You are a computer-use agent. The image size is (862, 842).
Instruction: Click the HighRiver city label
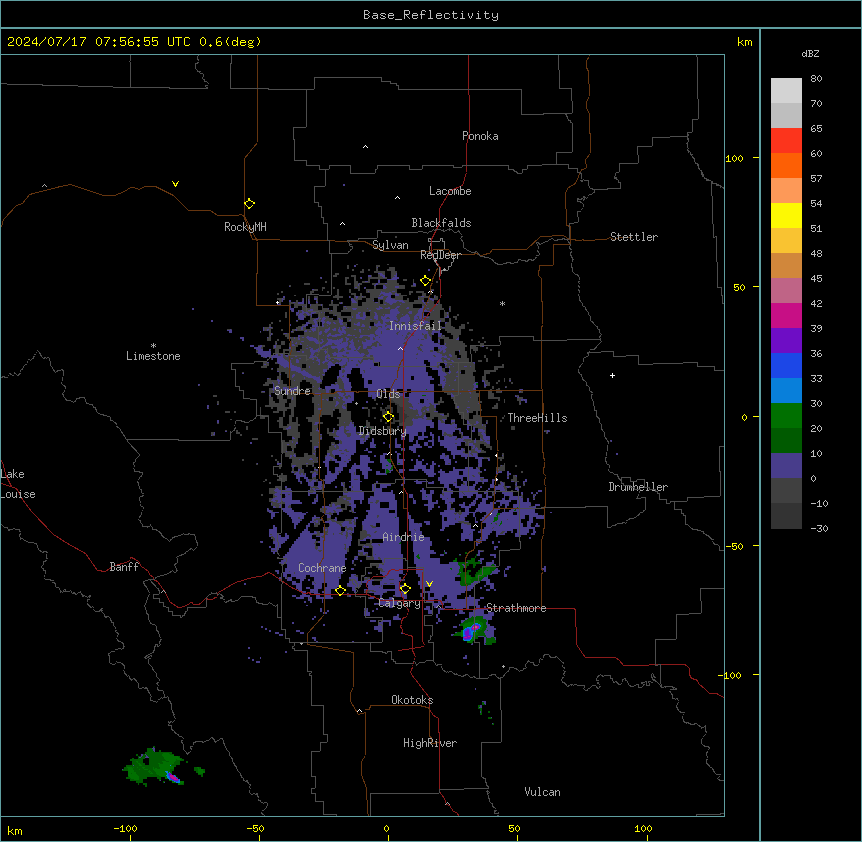(x=430, y=743)
